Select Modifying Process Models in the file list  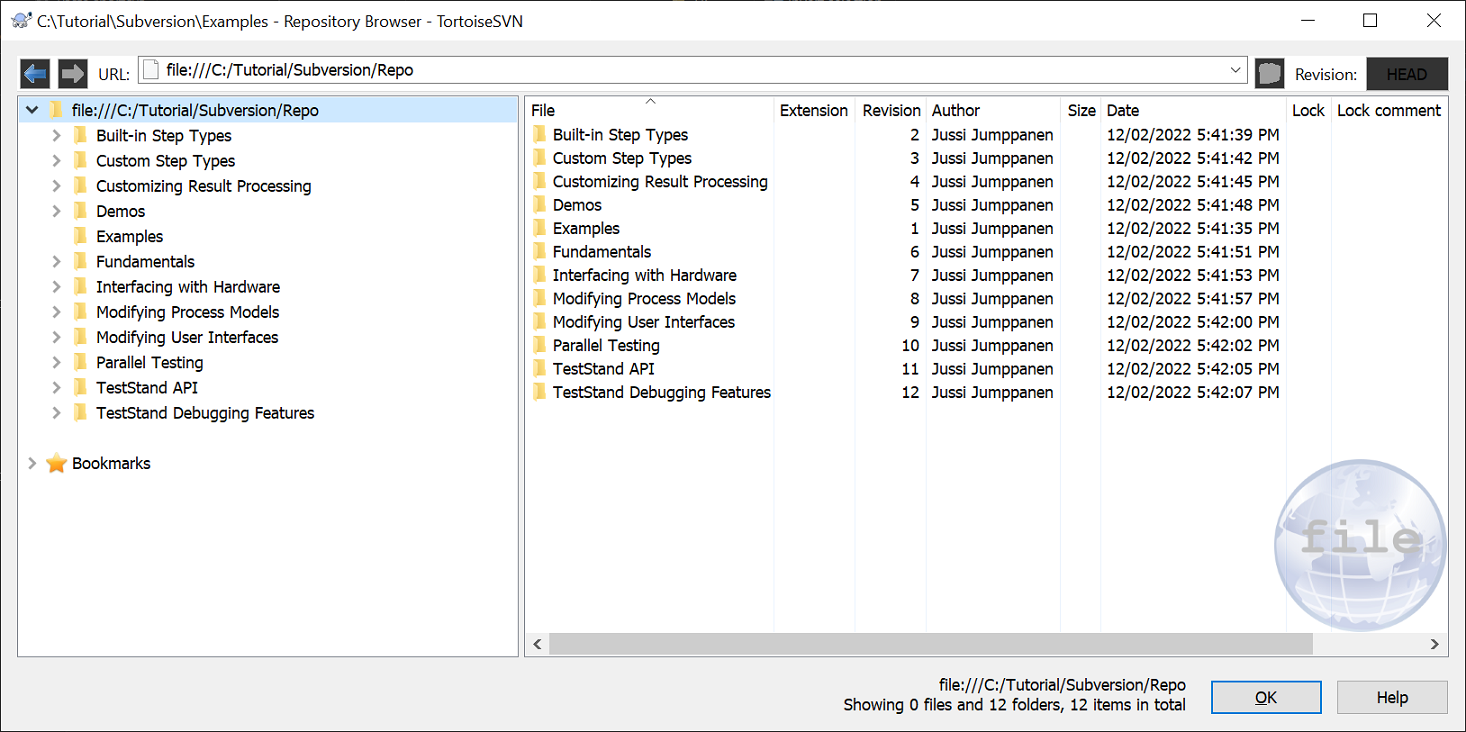point(644,298)
